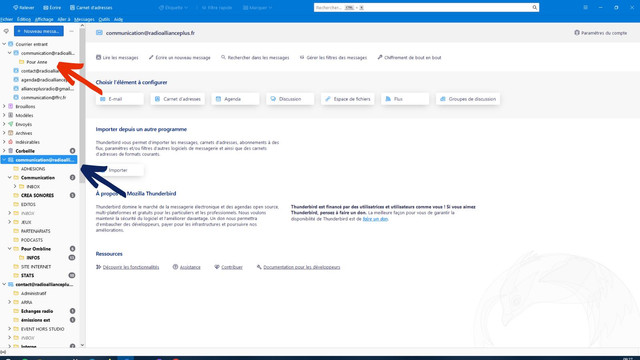Select the EDITOS folder

pos(28,204)
